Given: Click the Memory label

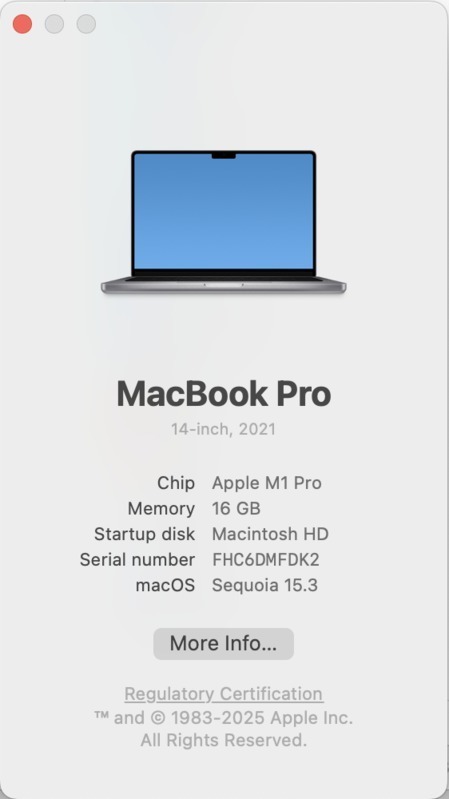Looking at the screenshot, I should [161, 509].
